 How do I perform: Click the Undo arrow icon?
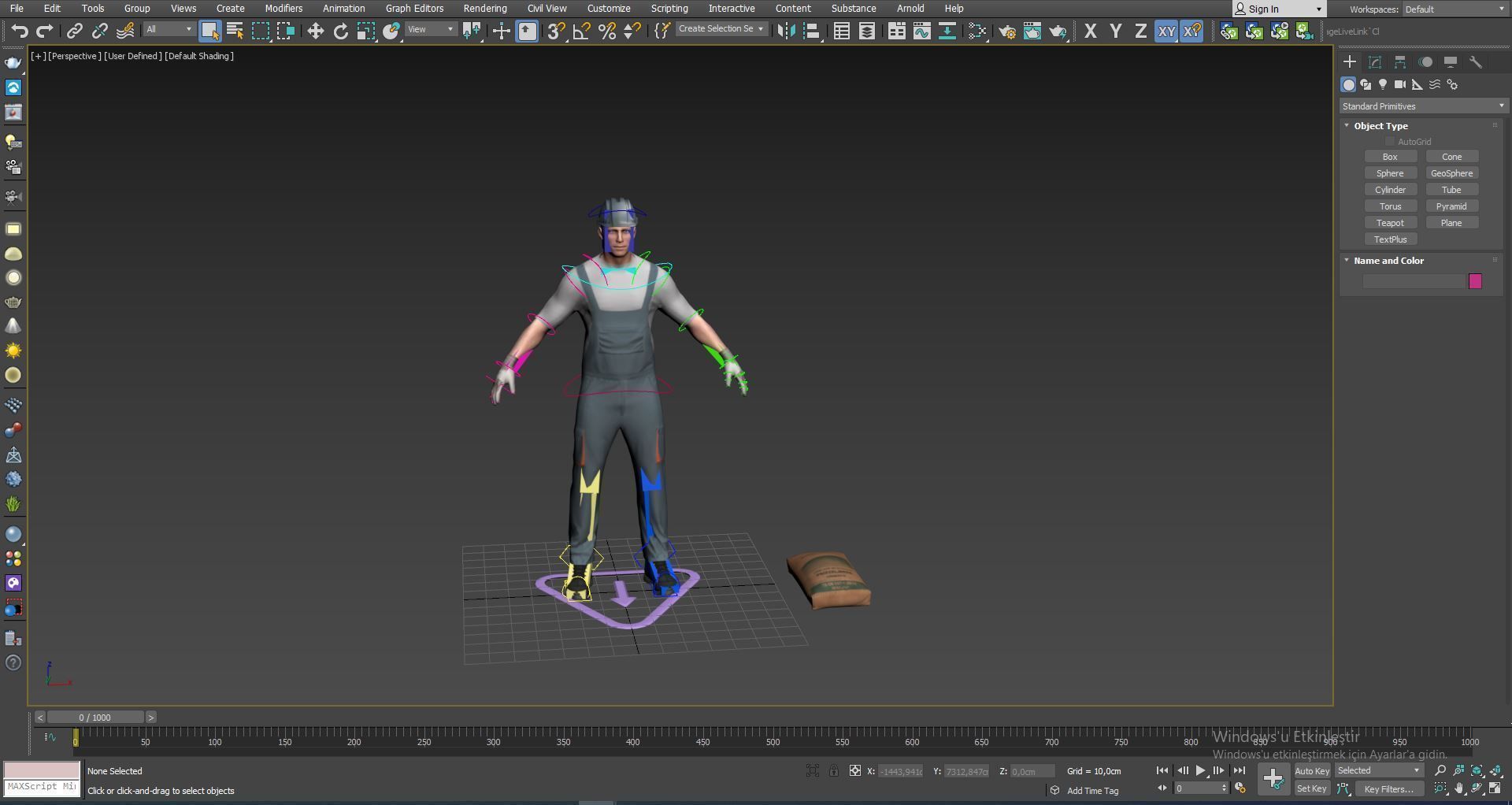pyautogui.click(x=20, y=32)
